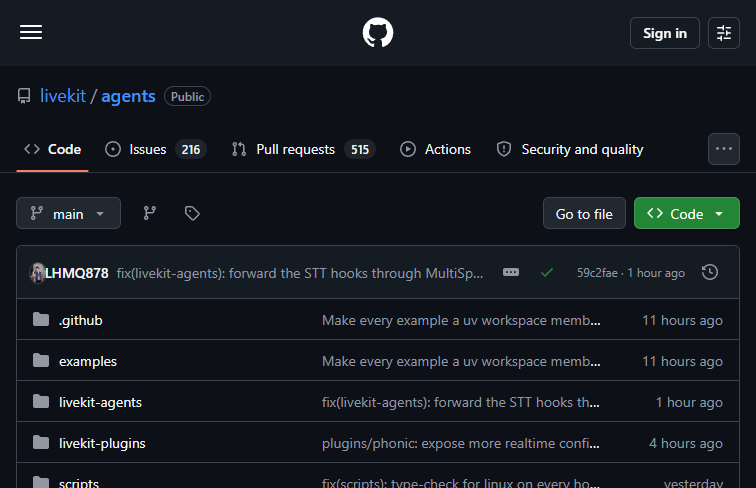
Task: Show more repository tabs ellipsis
Action: (724, 149)
